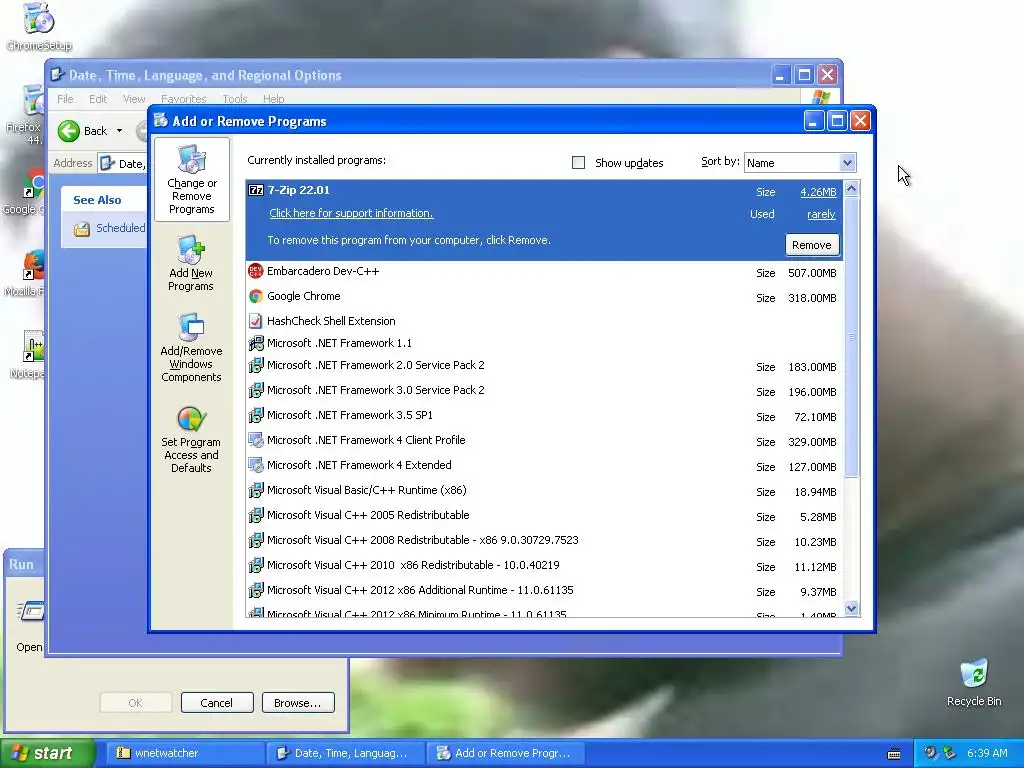This screenshot has width=1024, height=768.
Task: Open the Edit menu in Date, Time window
Action: 98,99
